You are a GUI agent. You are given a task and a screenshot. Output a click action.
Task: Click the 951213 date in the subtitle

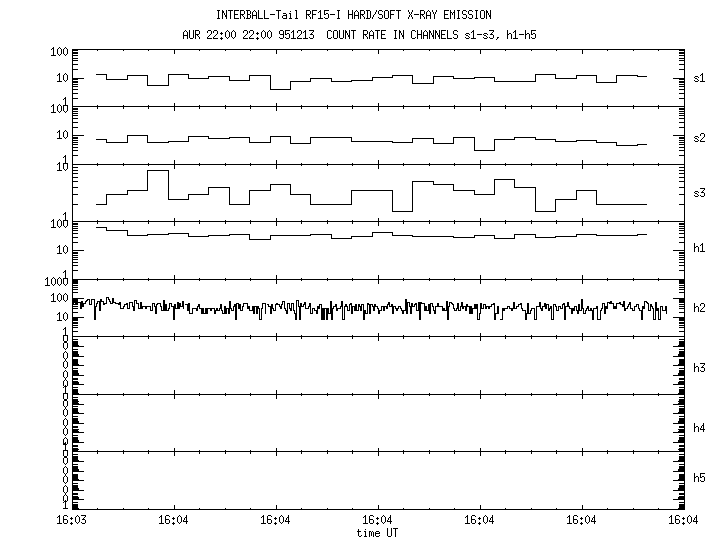click(x=300, y=35)
